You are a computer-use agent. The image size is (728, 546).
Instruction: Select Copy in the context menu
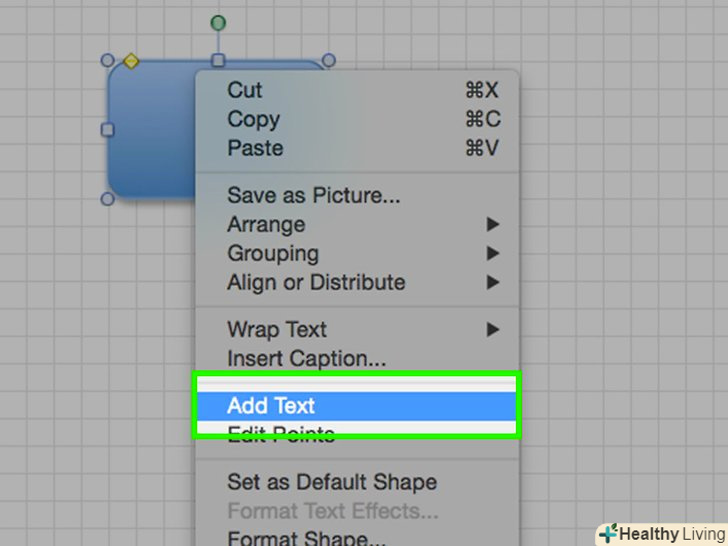click(253, 119)
